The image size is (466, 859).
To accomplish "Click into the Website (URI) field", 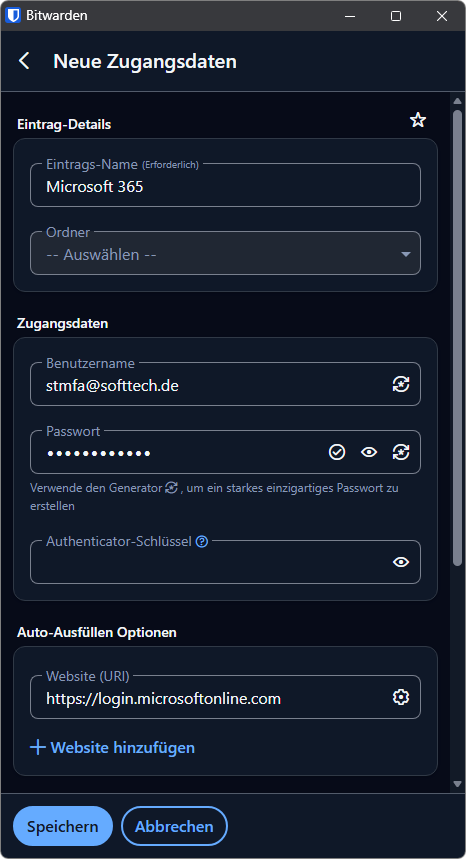I will 211,698.
